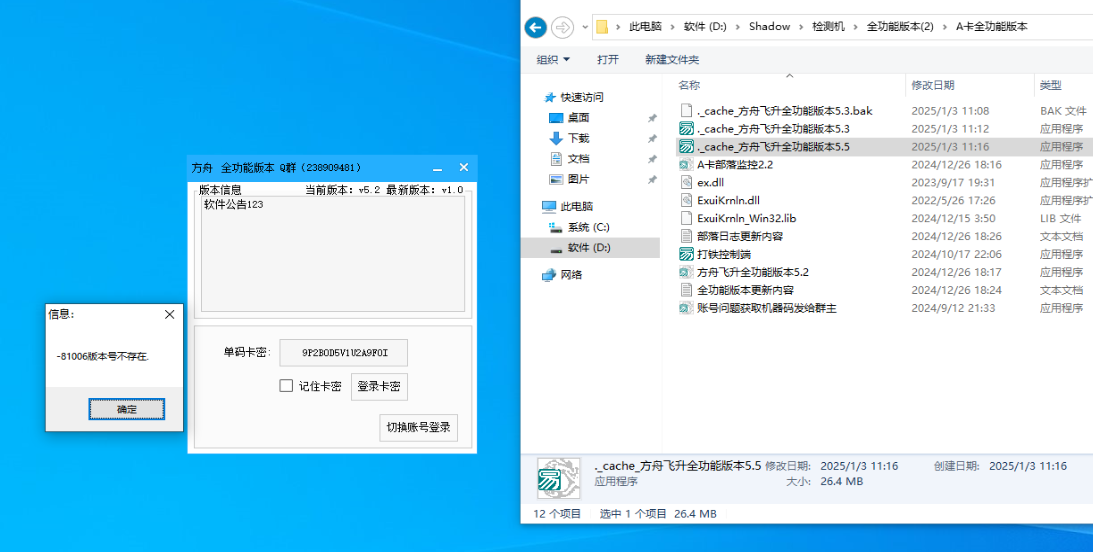The height and width of the screenshot is (552, 1093).
Task: Click the 确定 button in the message dialog
Action: pos(126,409)
